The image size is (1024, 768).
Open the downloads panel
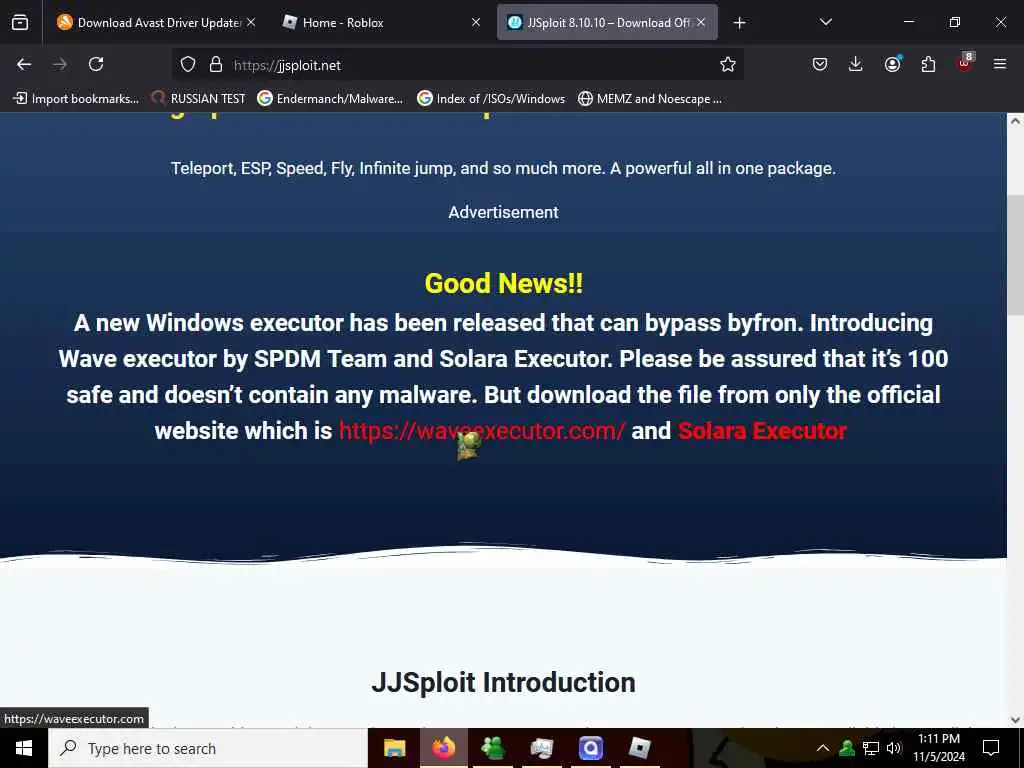click(856, 64)
